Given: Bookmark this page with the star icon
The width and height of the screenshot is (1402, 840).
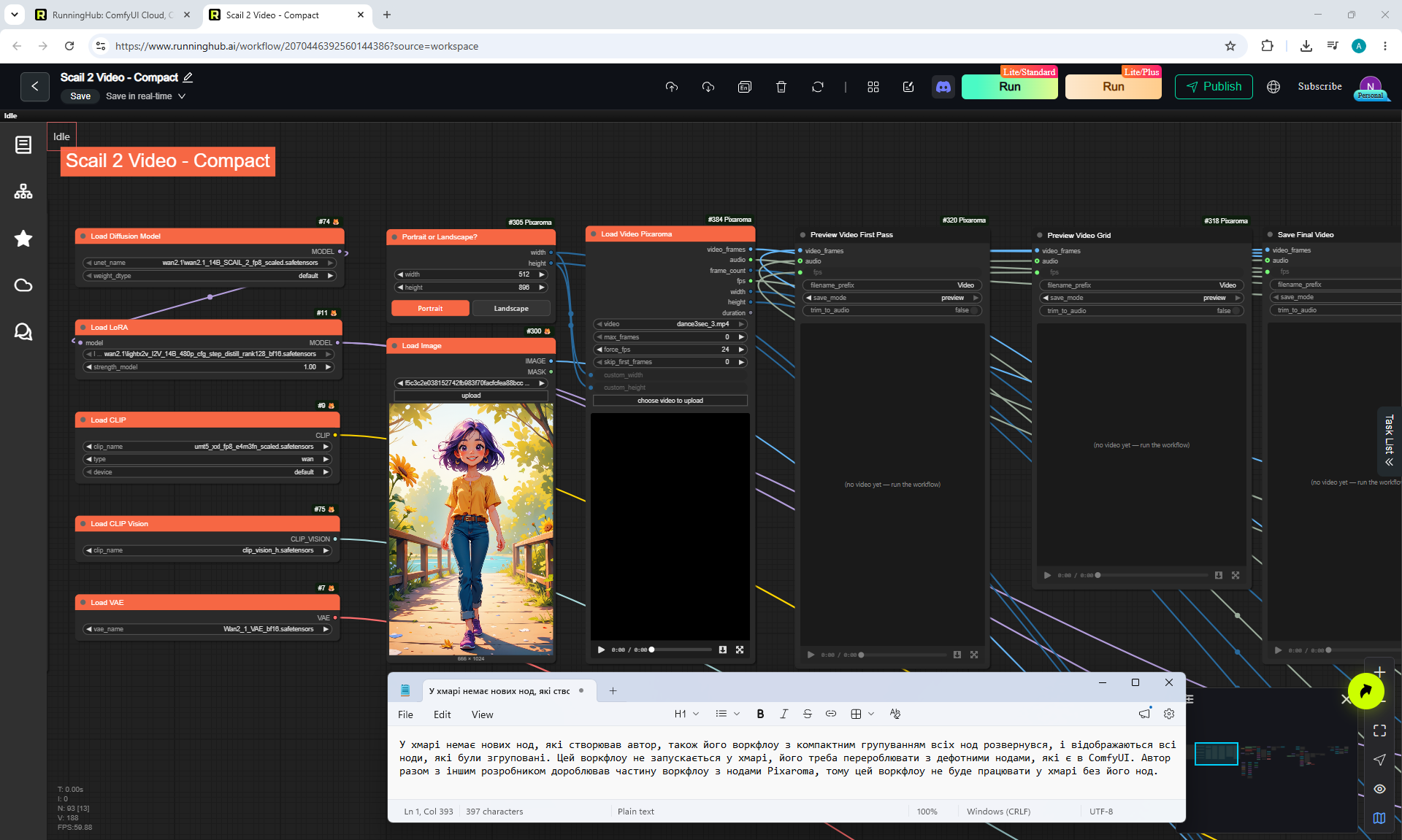Looking at the screenshot, I should (x=1230, y=46).
